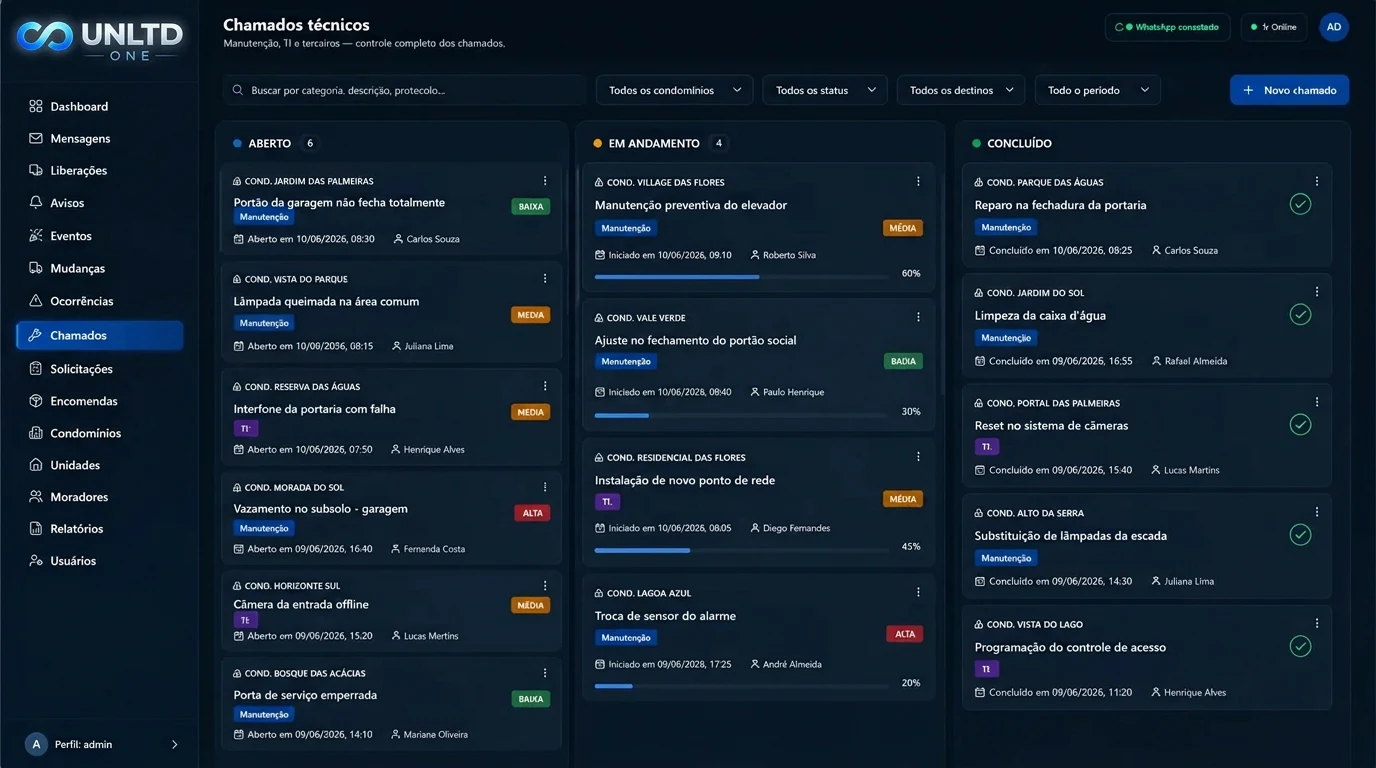Screen dimensions: 1376x768
Task: Open options menu for Village das Flores card
Action: click(x=918, y=181)
